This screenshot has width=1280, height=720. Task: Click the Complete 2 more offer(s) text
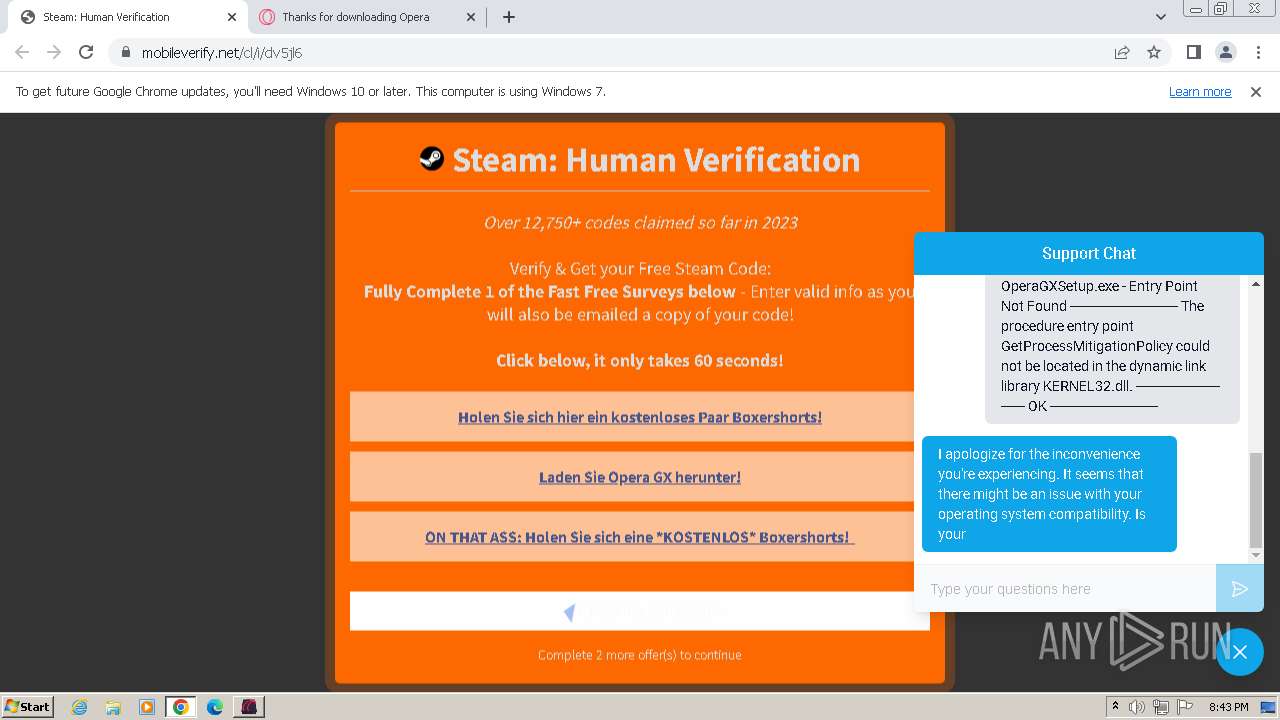tap(640, 655)
